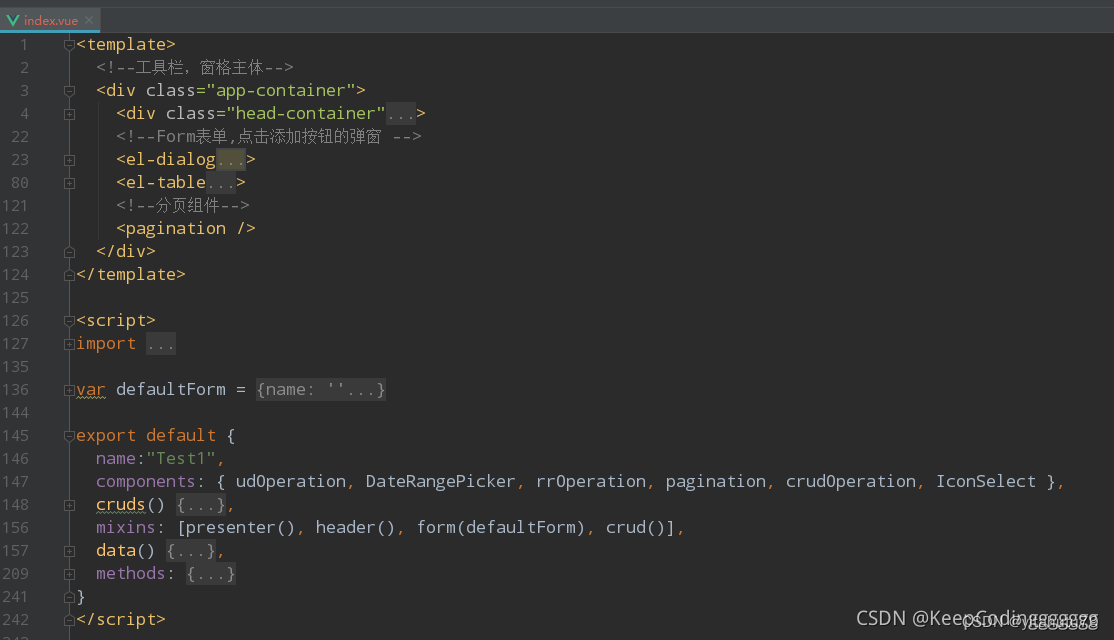Close the index.vue editor tab
This screenshot has height=640, width=1114.
click(x=89, y=20)
